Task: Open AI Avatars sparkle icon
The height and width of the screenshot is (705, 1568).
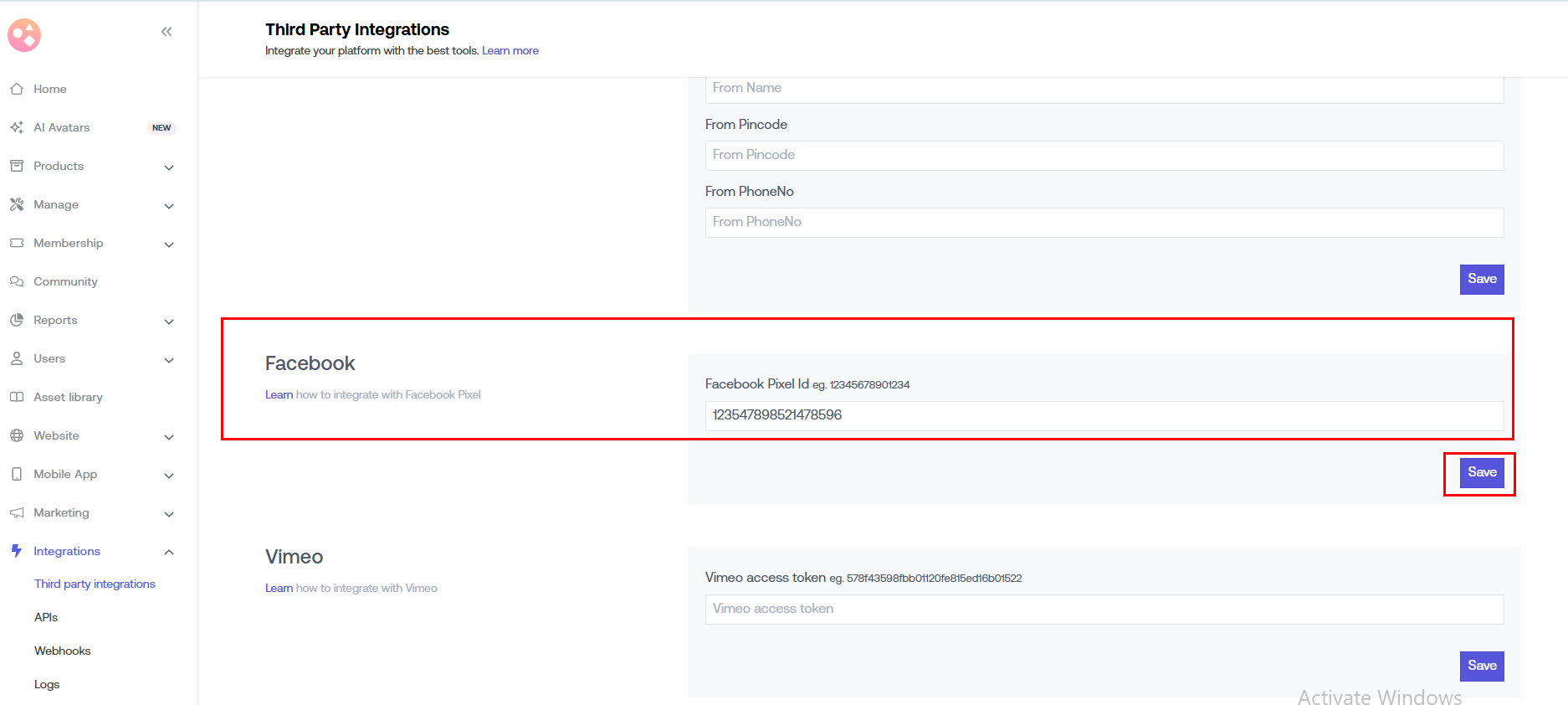Action: point(17,127)
